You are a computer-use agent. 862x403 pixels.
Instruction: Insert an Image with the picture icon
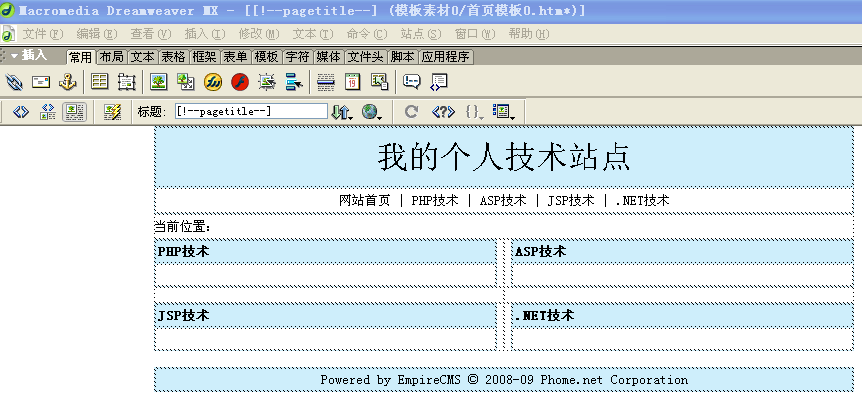click(159, 82)
